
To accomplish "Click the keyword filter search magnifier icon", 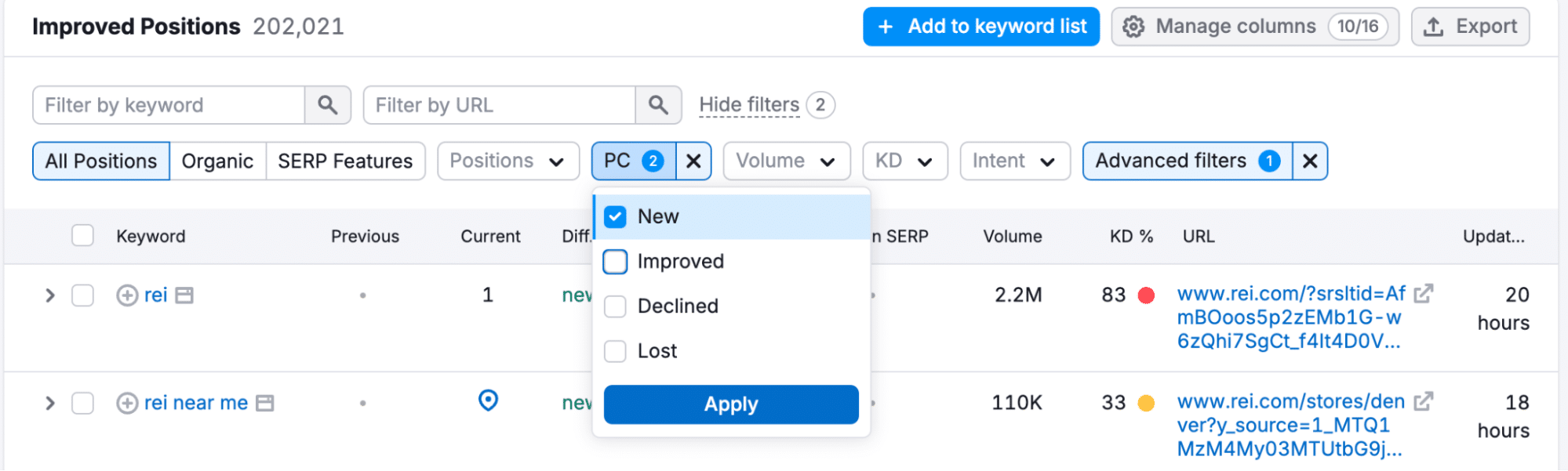I will click(x=327, y=105).
